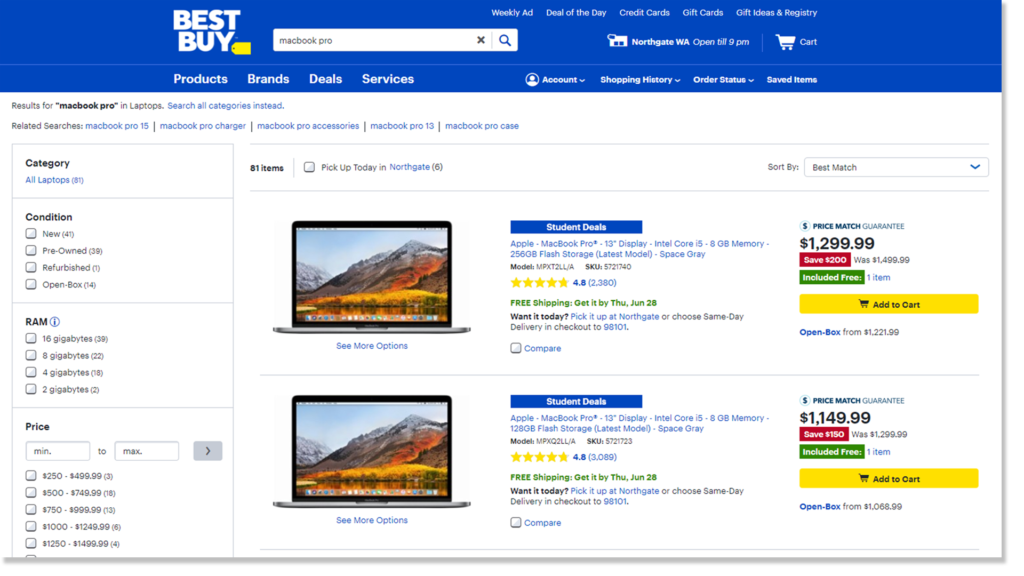Open related search macbook pro 15

pos(117,126)
